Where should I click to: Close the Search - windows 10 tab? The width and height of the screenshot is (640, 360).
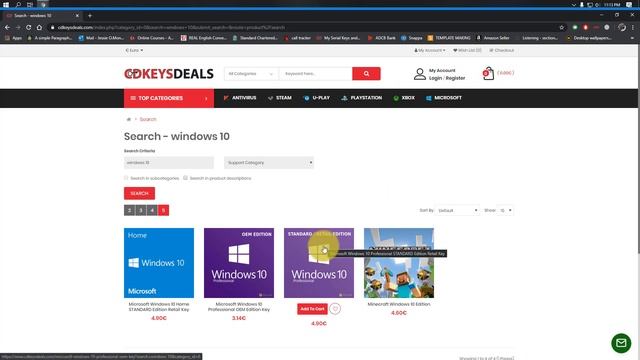pos(77,16)
